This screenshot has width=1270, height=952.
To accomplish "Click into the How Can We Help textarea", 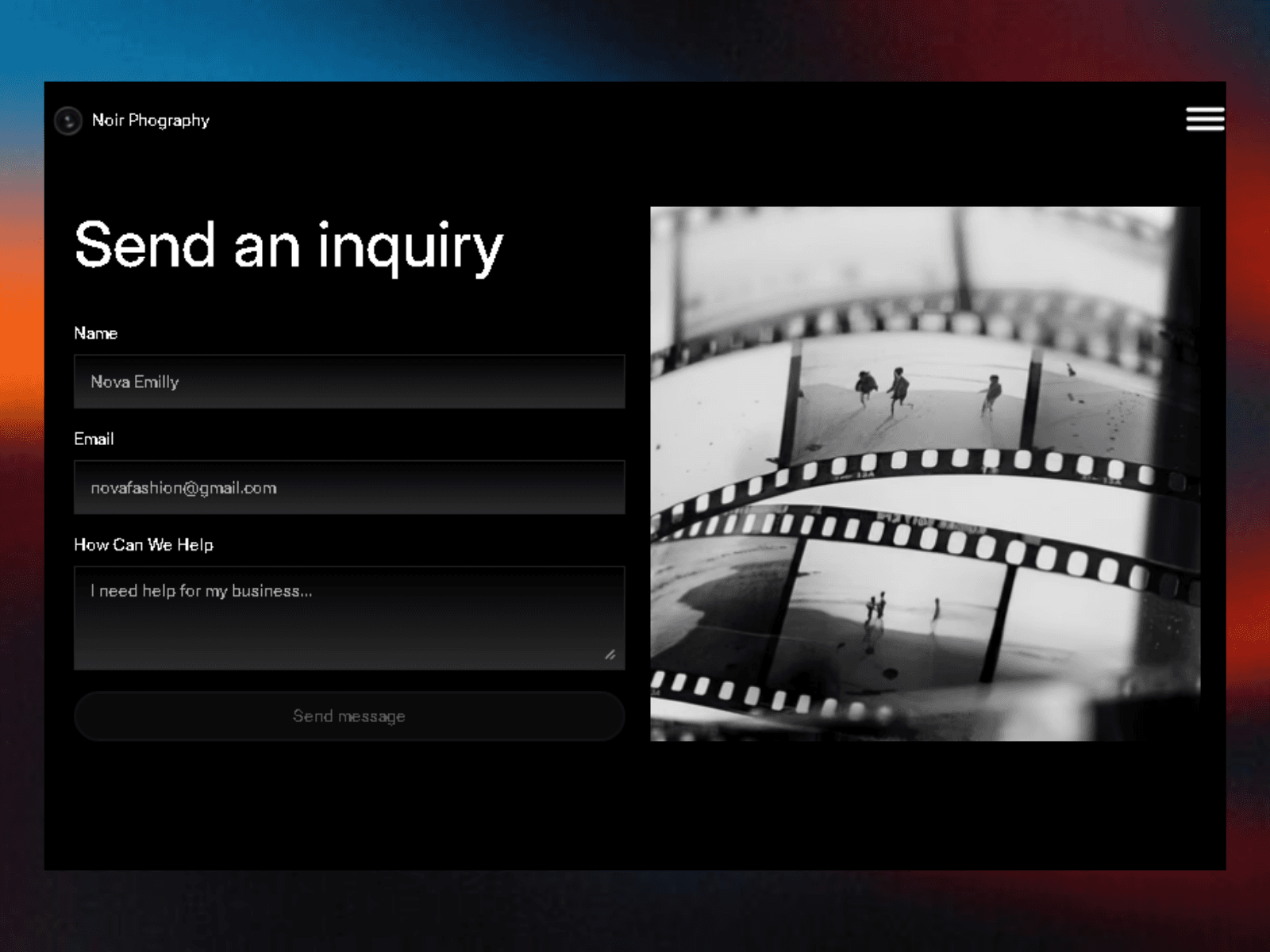I will 349,618.
